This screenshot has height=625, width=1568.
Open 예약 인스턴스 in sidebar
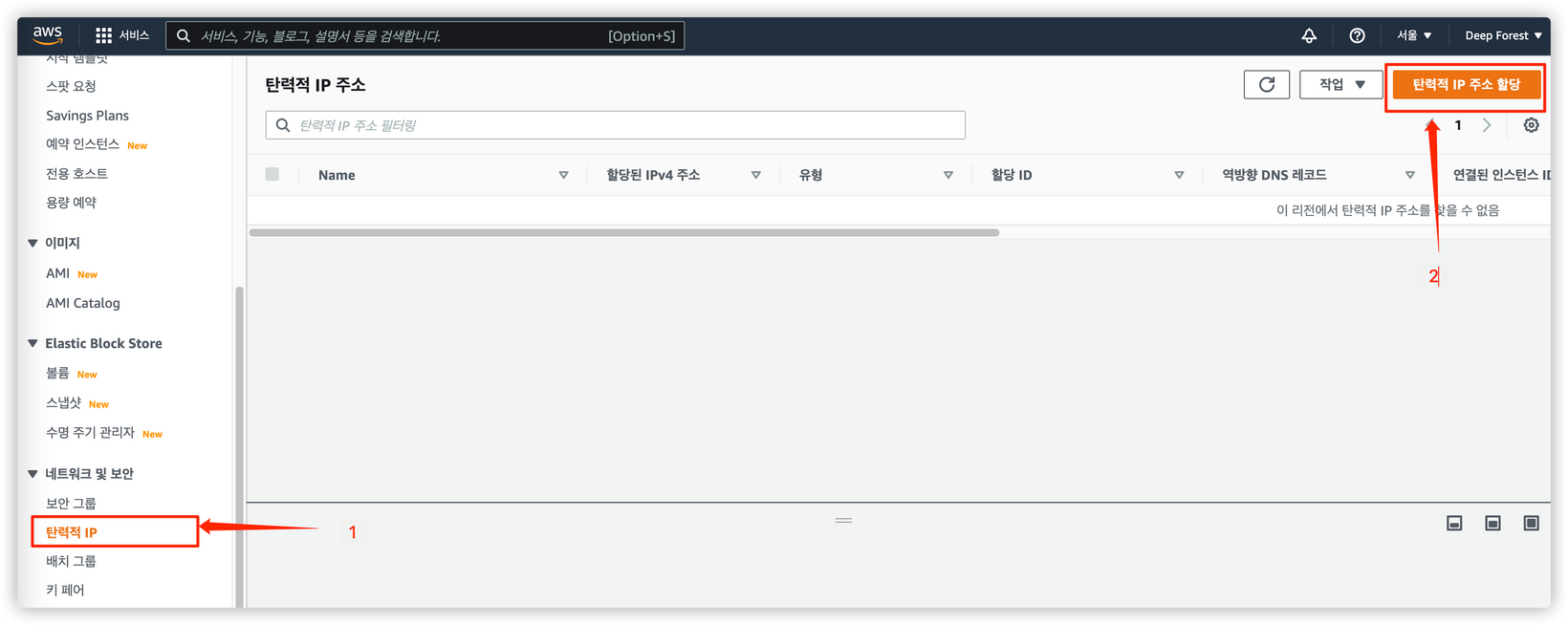pyautogui.click(x=82, y=144)
